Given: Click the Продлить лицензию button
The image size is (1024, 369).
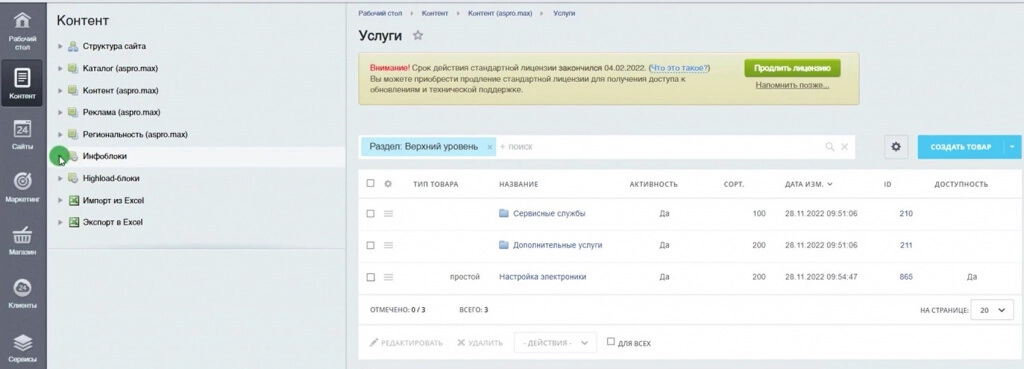Looking at the screenshot, I should tap(792, 68).
